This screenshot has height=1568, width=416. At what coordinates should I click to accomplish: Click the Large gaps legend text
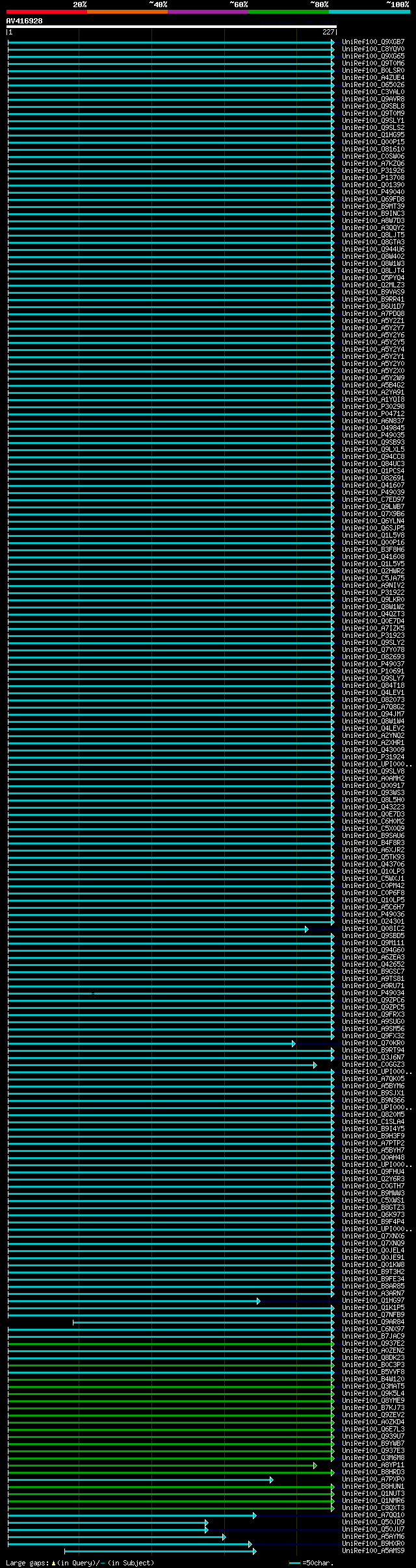80,1563
